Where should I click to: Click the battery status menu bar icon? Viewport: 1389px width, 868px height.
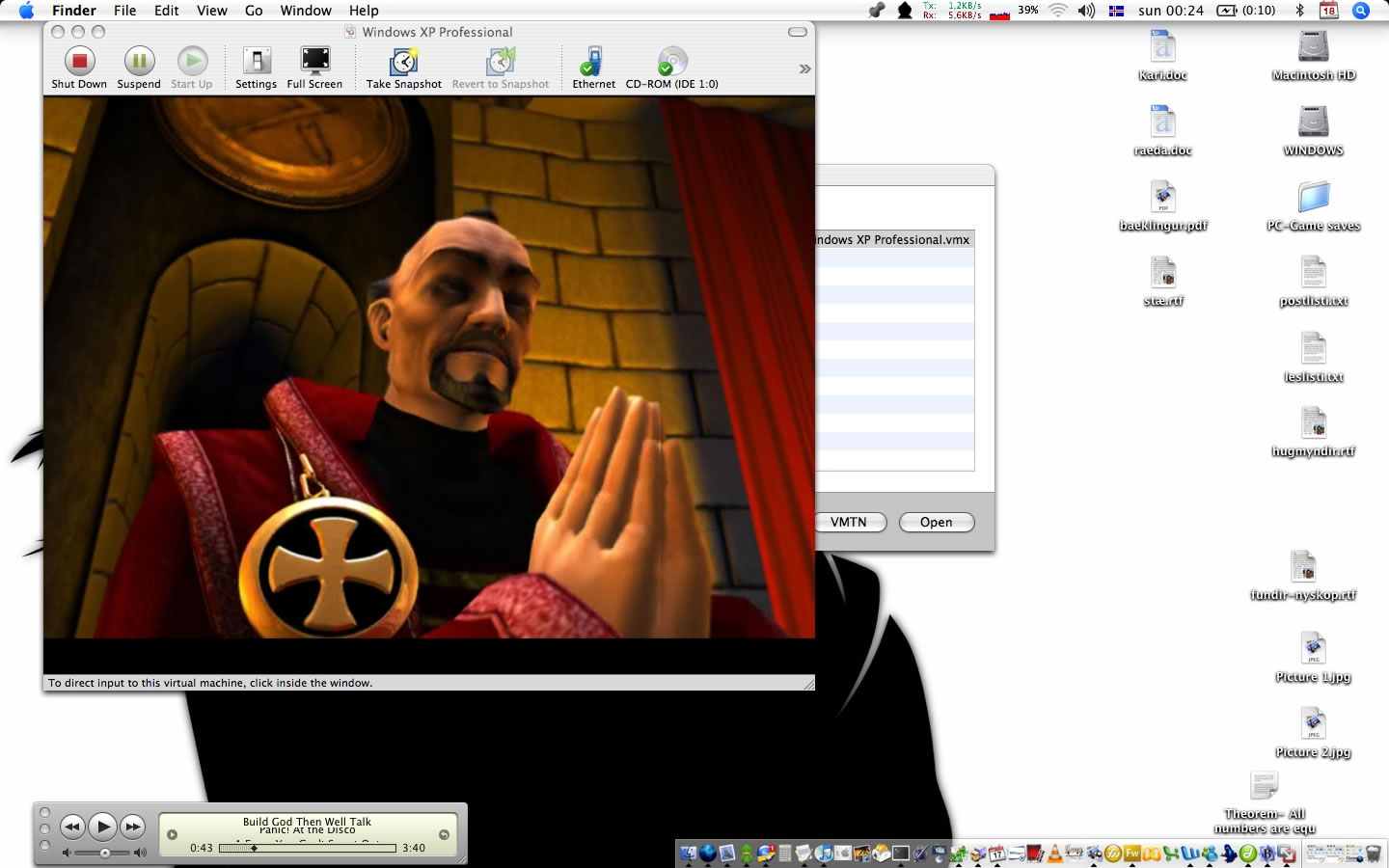tap(1246, 11)
